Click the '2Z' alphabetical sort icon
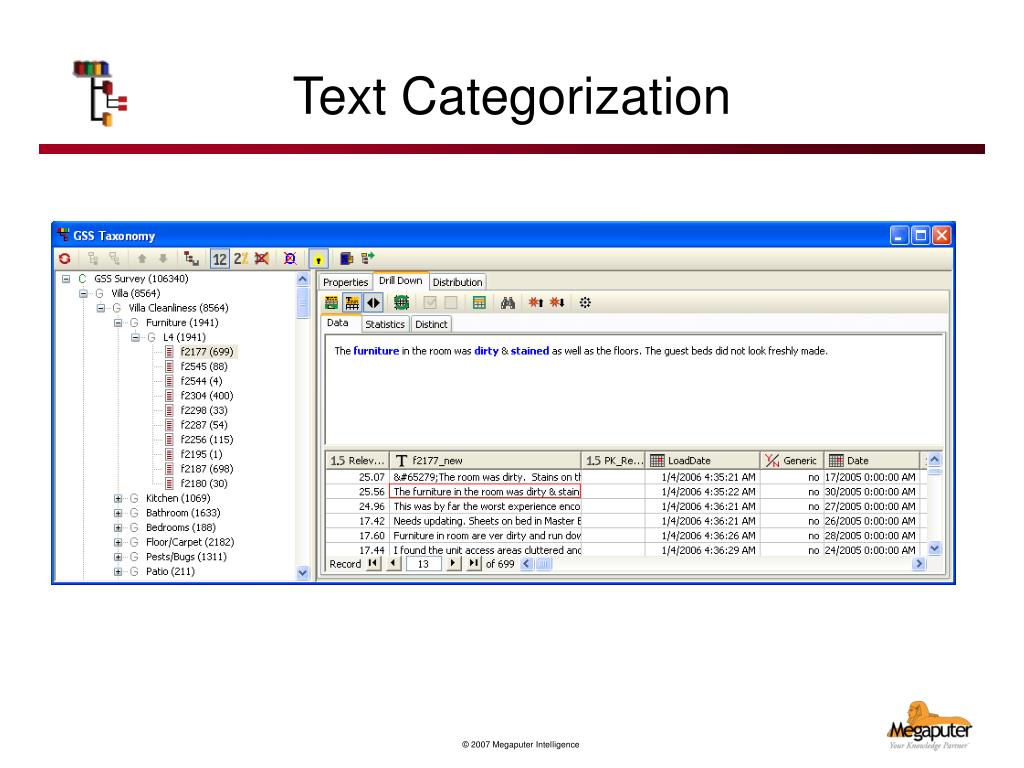This screenshot has width=1024, height=768. point(241,259)
